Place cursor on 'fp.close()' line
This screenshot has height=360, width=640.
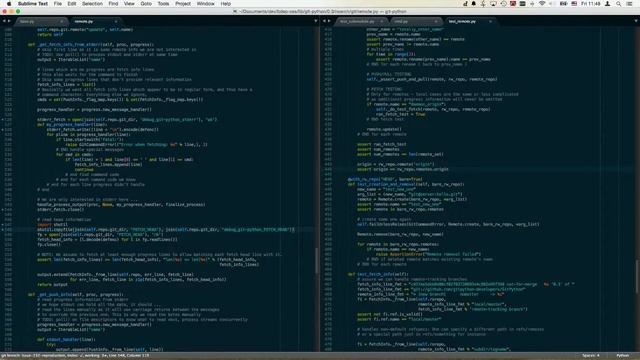point(49,244)
